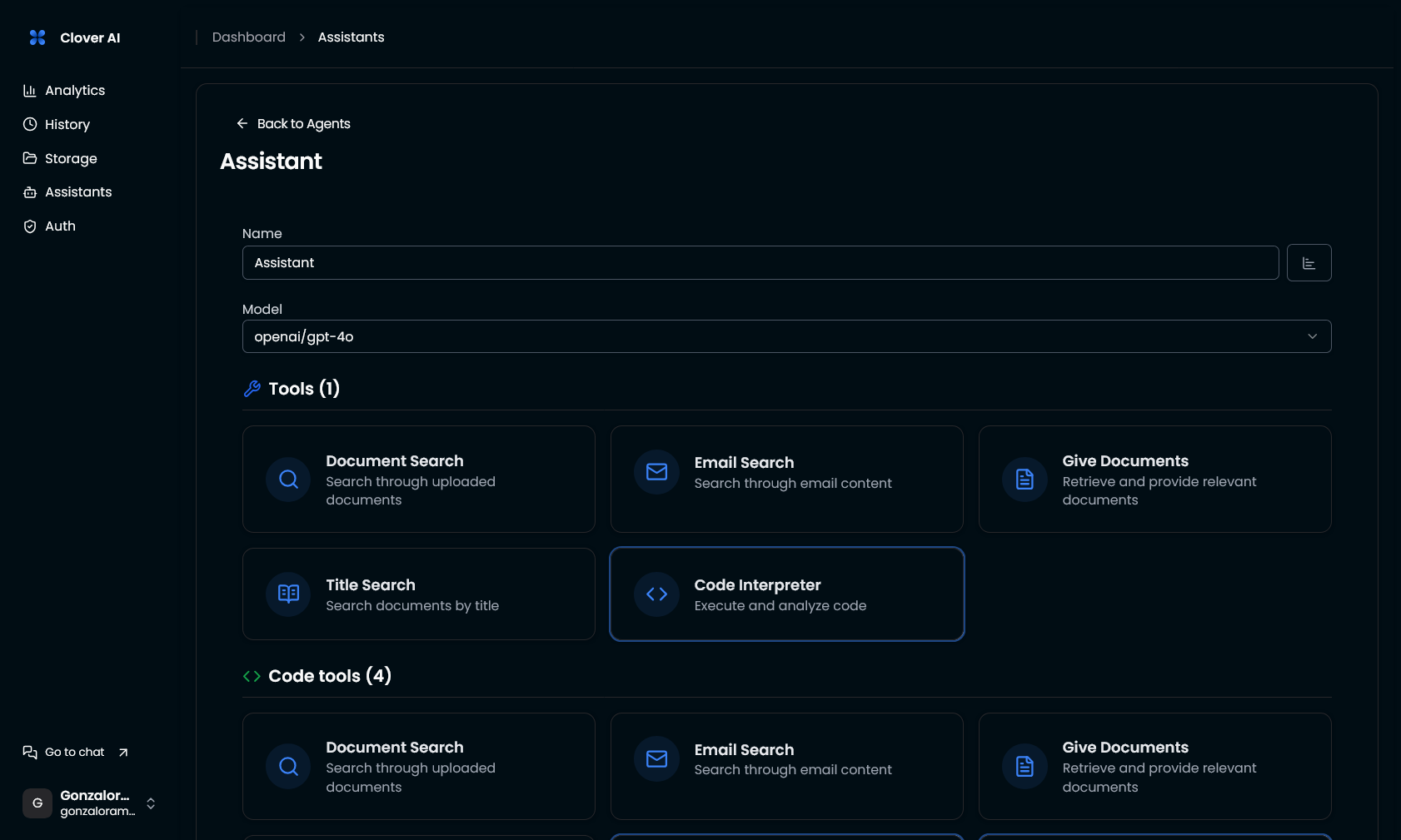Click the external arrow next to Go to chat
The width and height of the screenshot is (1401, 840).
point(123,753)
